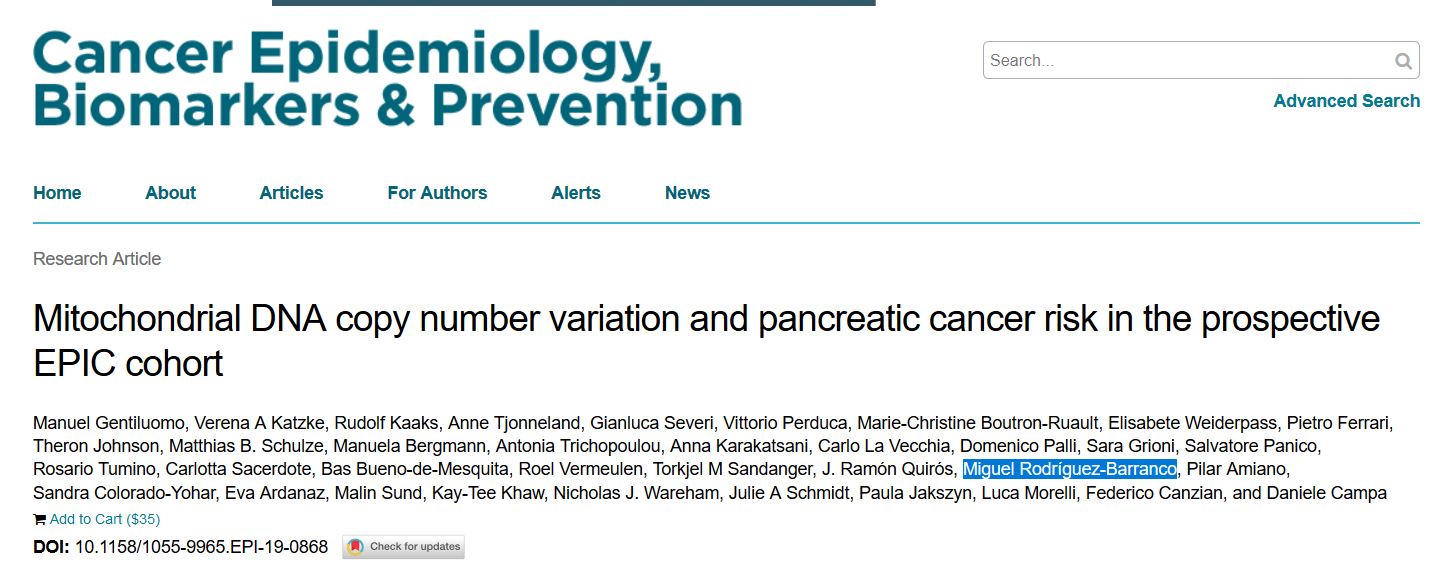The height and width of the screenshot is (582, 1450).
Task: Click the Research Article label
Action: 97,259
